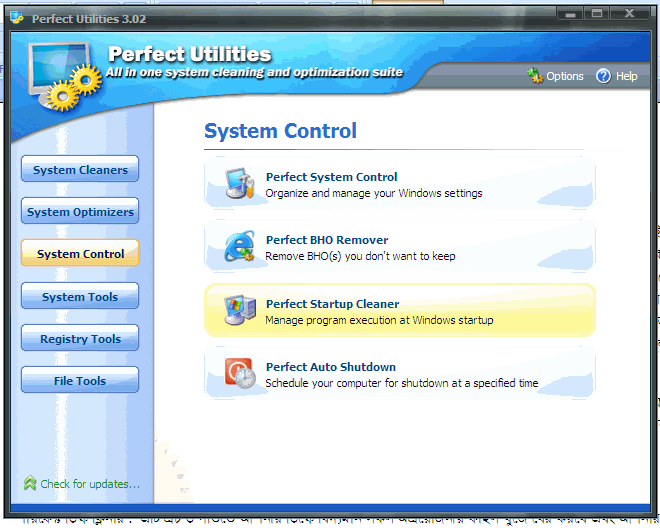The height and width of the screenshot is (530, 660).
Task: Click the Perfect BHO Remover Internet Explorer icon
Action: (240, 246)
